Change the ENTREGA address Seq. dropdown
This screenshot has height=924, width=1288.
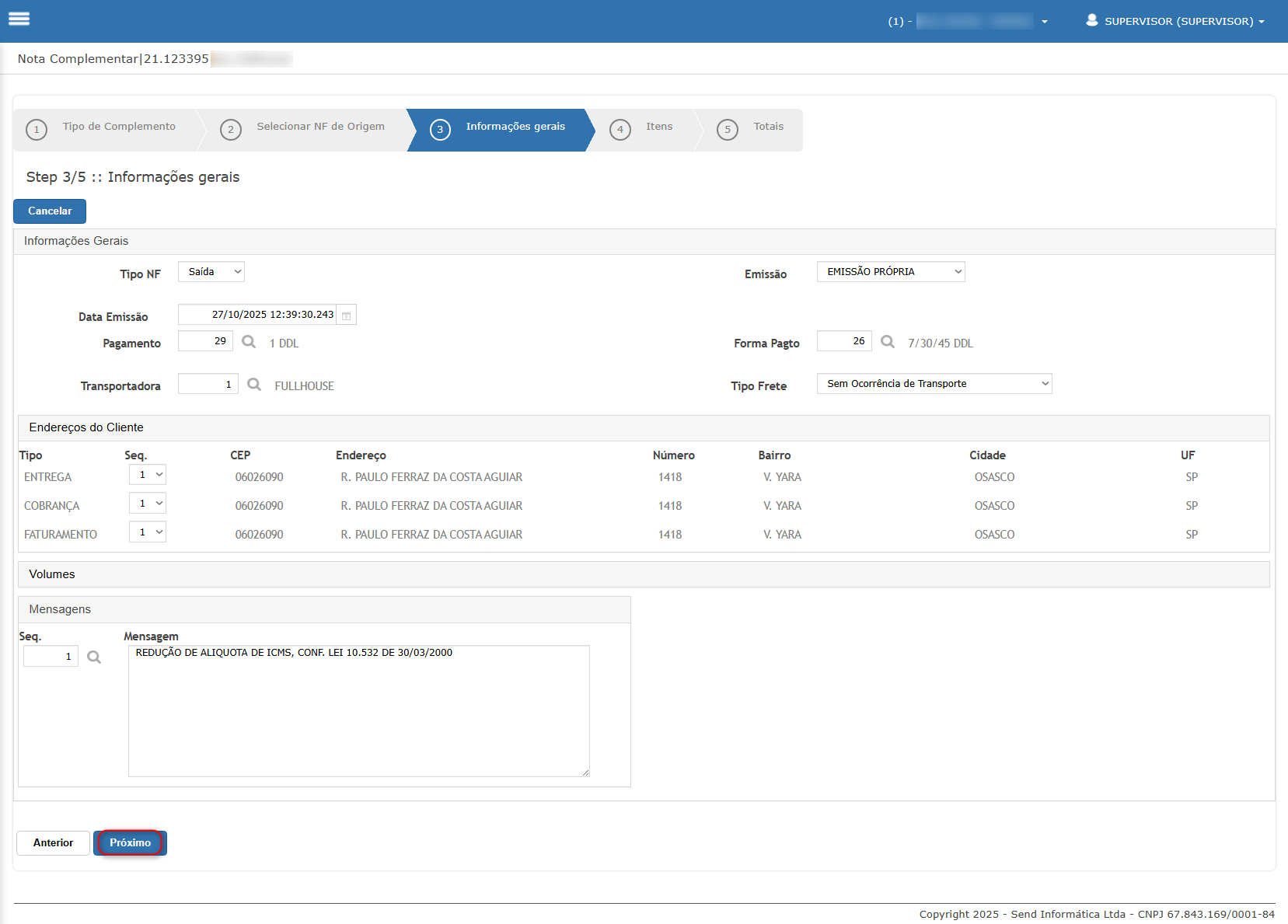click(x=148, y=475)
